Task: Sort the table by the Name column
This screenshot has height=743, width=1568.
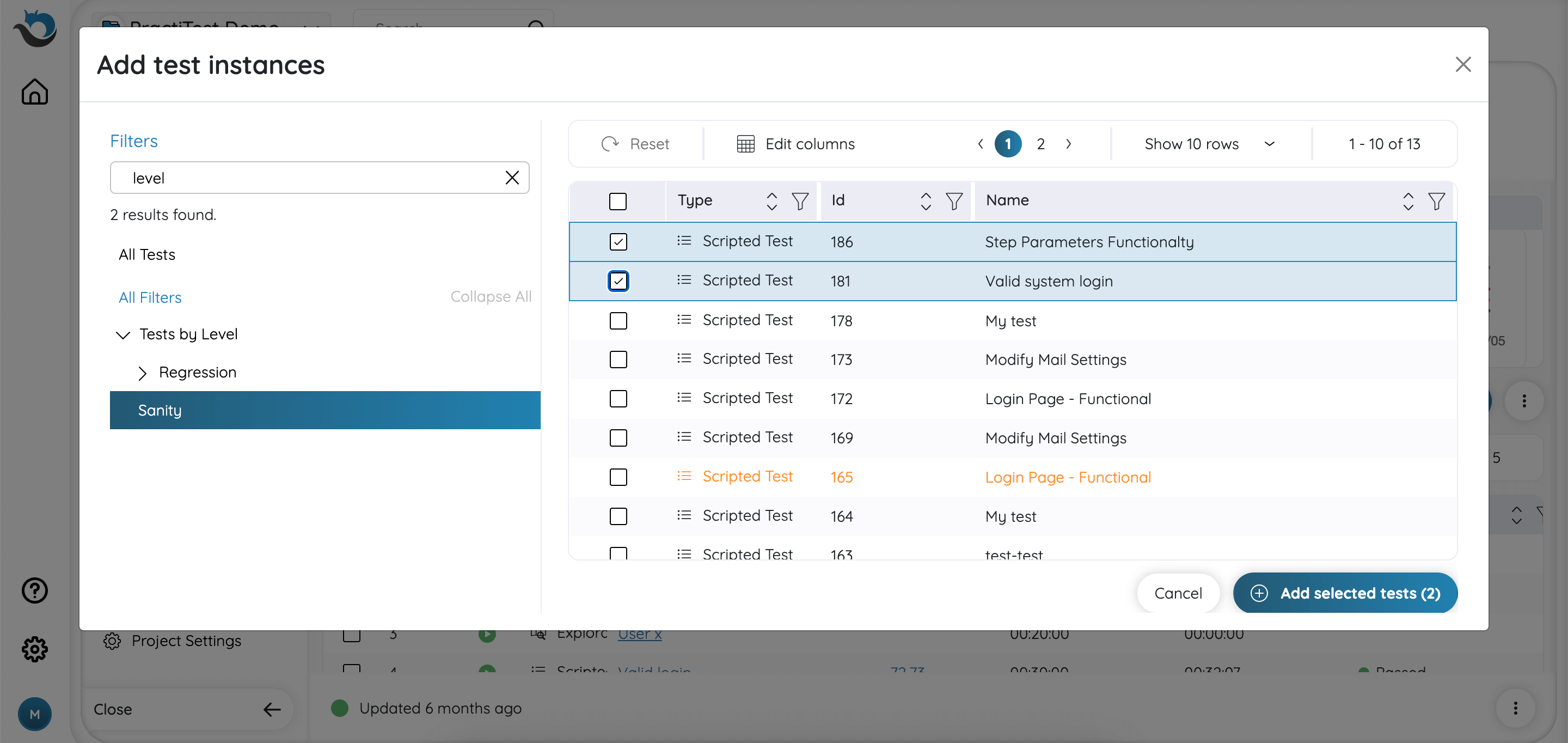Action: 1408,201
